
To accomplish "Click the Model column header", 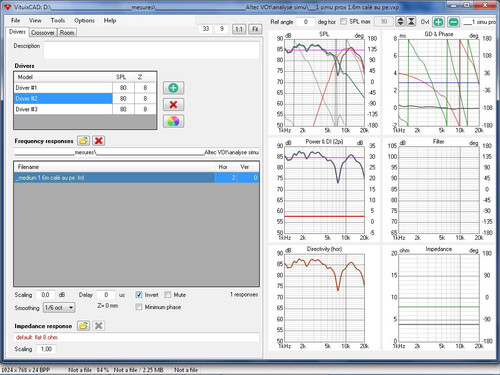I will (63, 77).
